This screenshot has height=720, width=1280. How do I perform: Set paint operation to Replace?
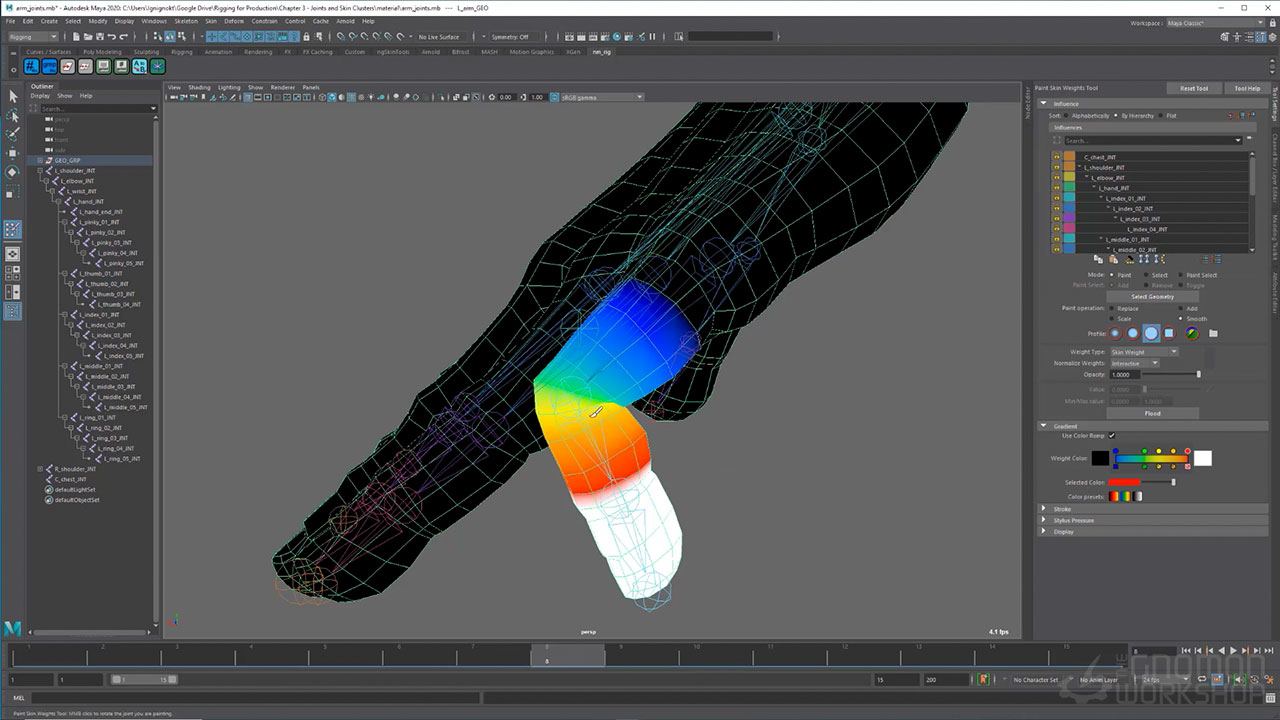pos(1111,309)
